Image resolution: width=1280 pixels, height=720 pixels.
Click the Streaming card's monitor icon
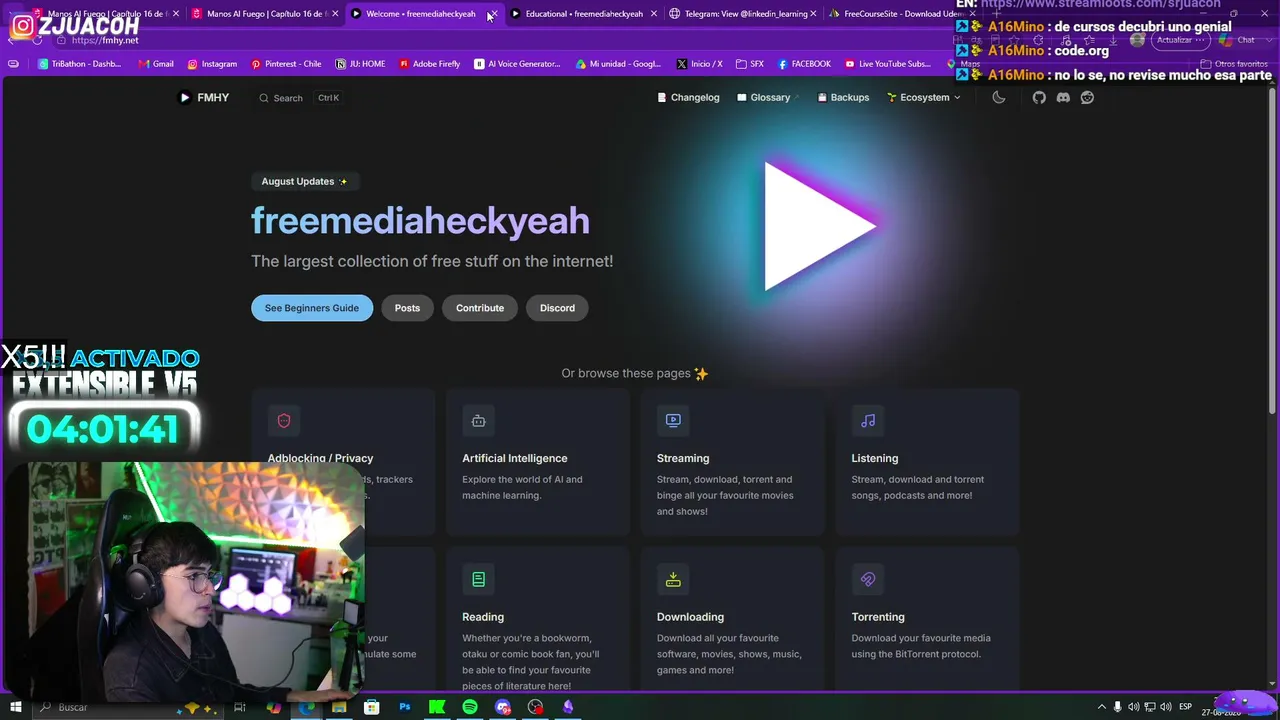(x=673, y=421)
